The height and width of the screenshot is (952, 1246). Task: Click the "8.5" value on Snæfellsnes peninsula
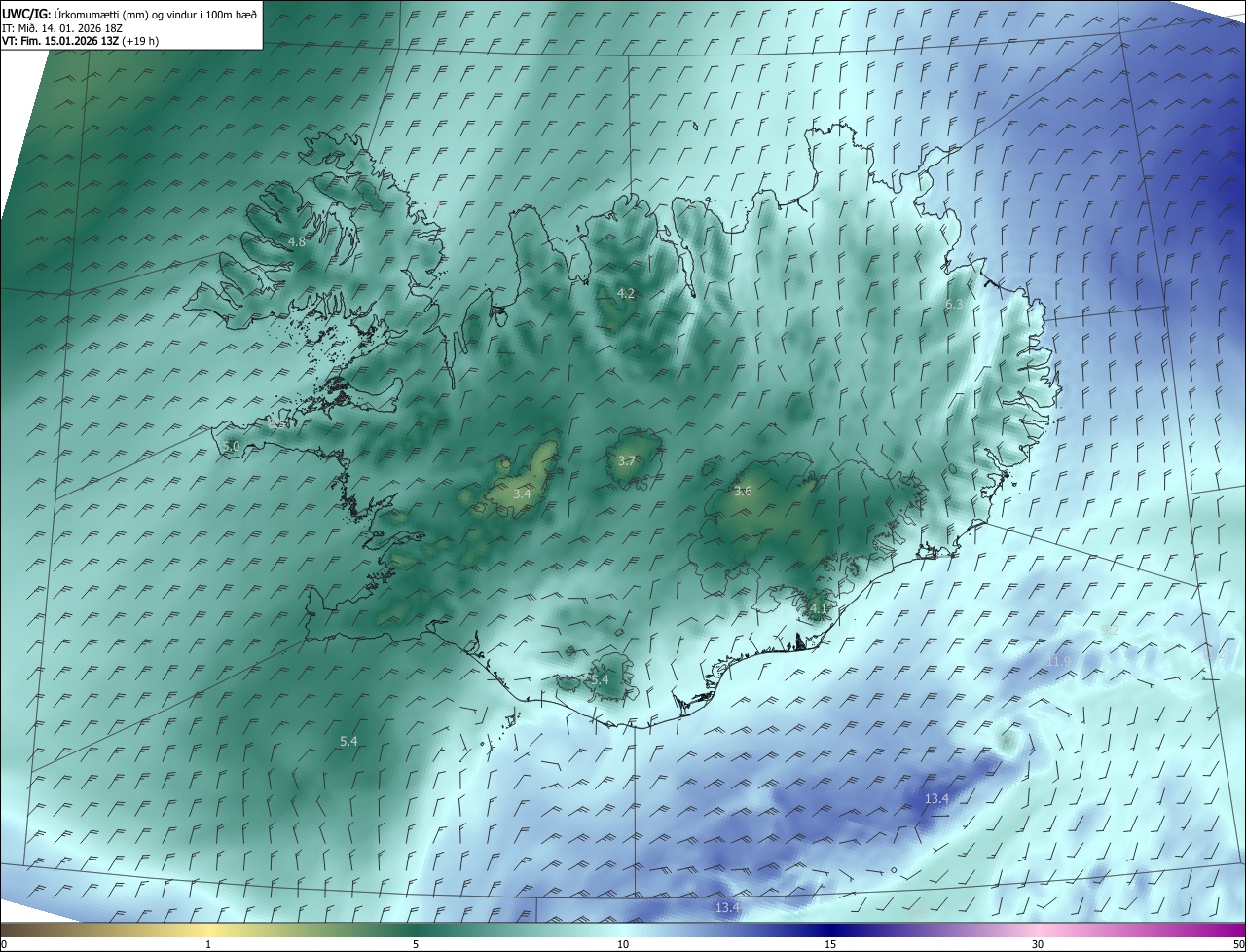pos(277,424)
